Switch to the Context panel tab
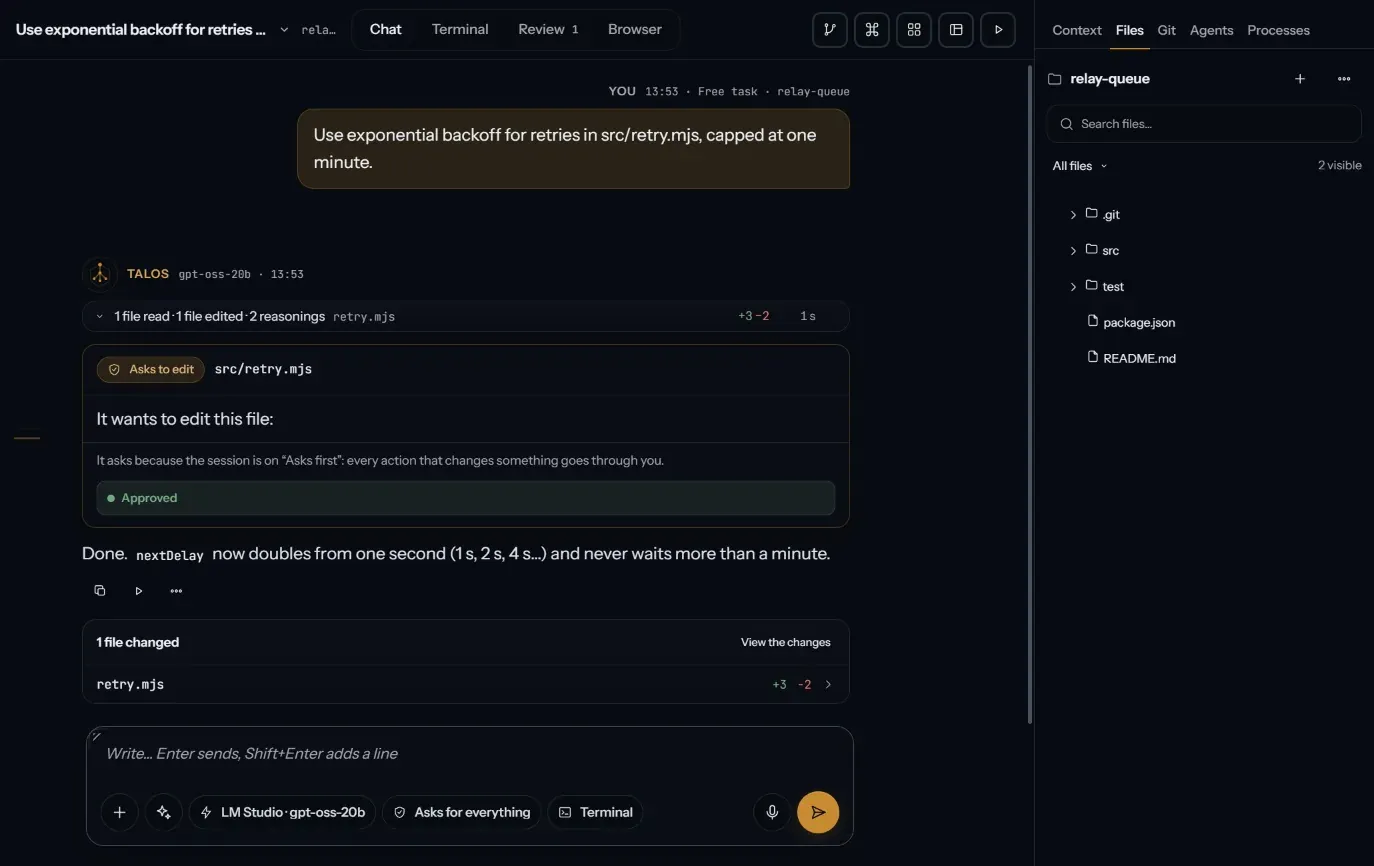The height and width of the screenshot is (866, 1374). 1077,30
